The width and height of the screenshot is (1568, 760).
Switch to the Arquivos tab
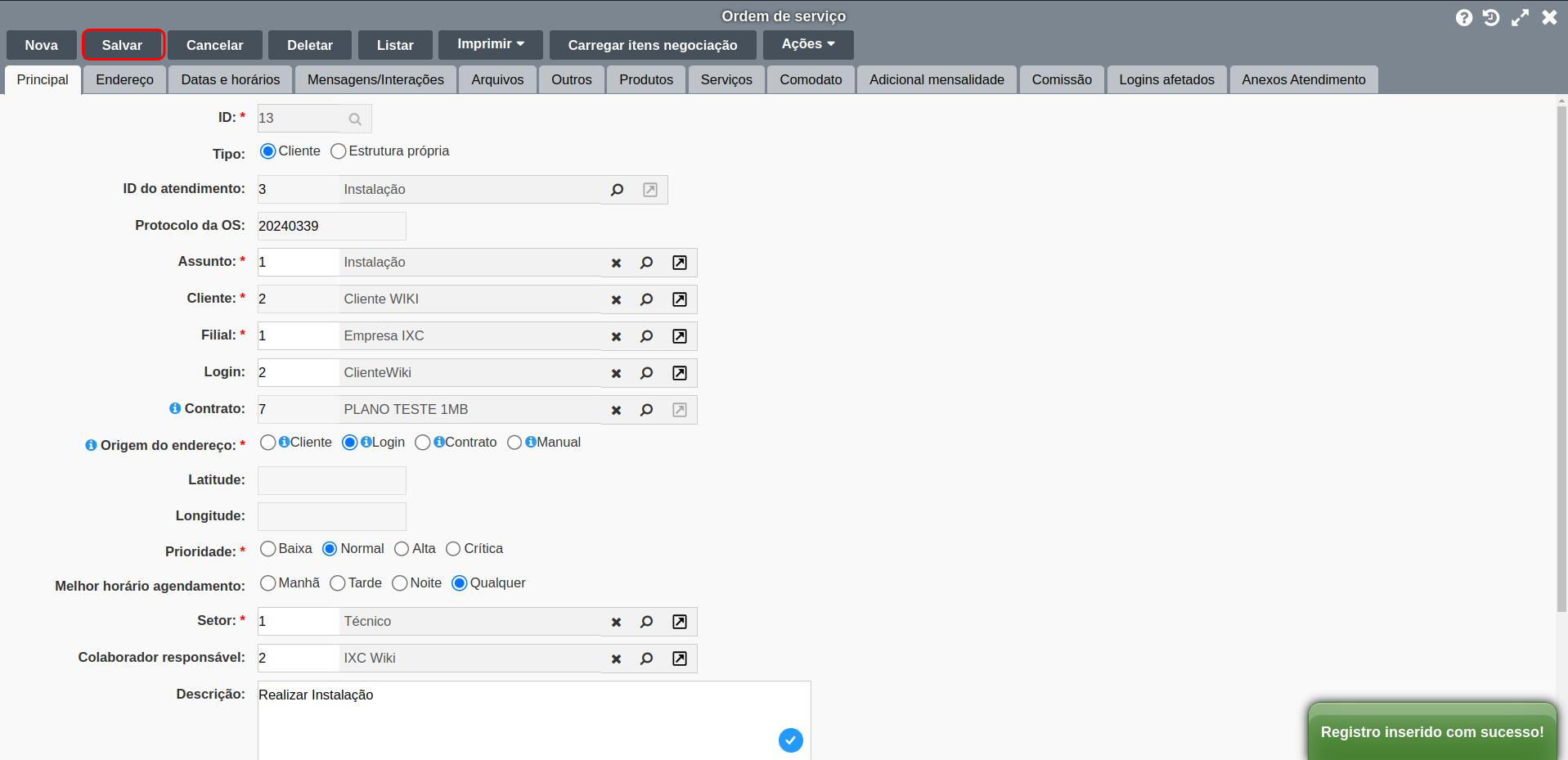497,80
